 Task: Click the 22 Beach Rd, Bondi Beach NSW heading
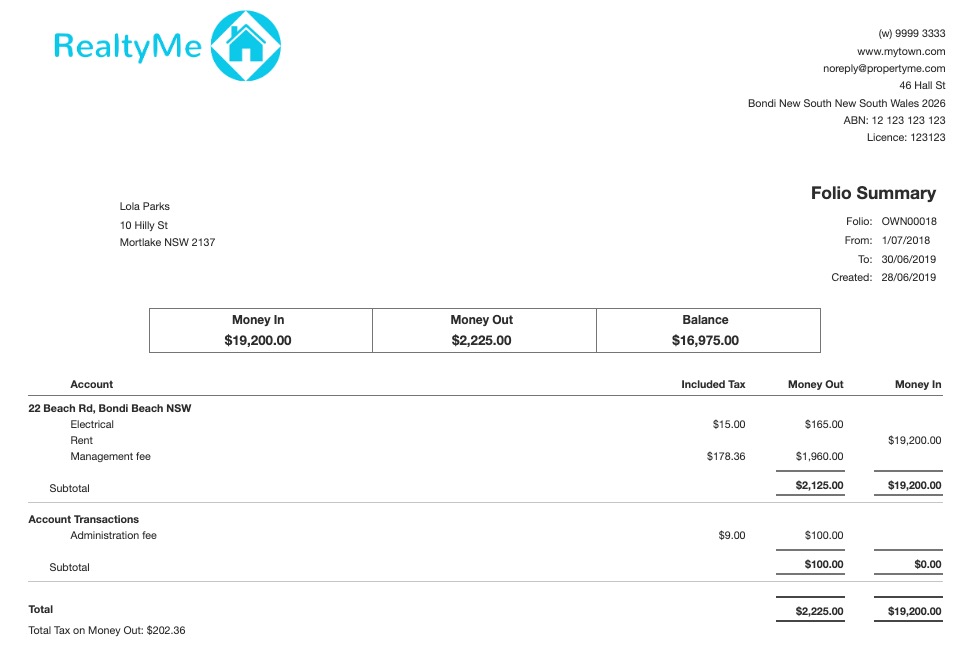click(109, 408)
